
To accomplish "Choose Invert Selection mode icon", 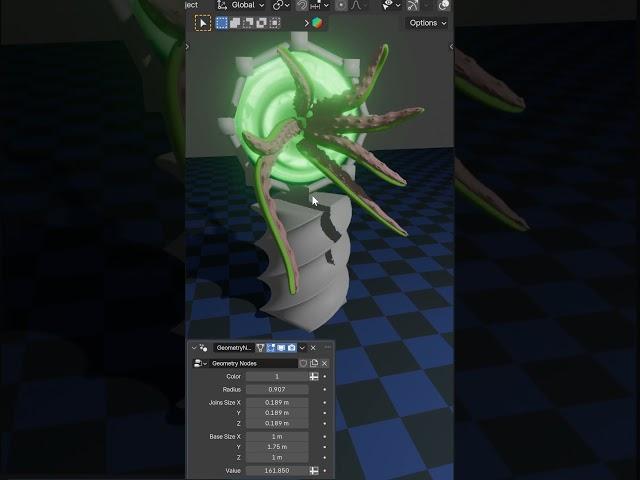I will coord(262,23).
